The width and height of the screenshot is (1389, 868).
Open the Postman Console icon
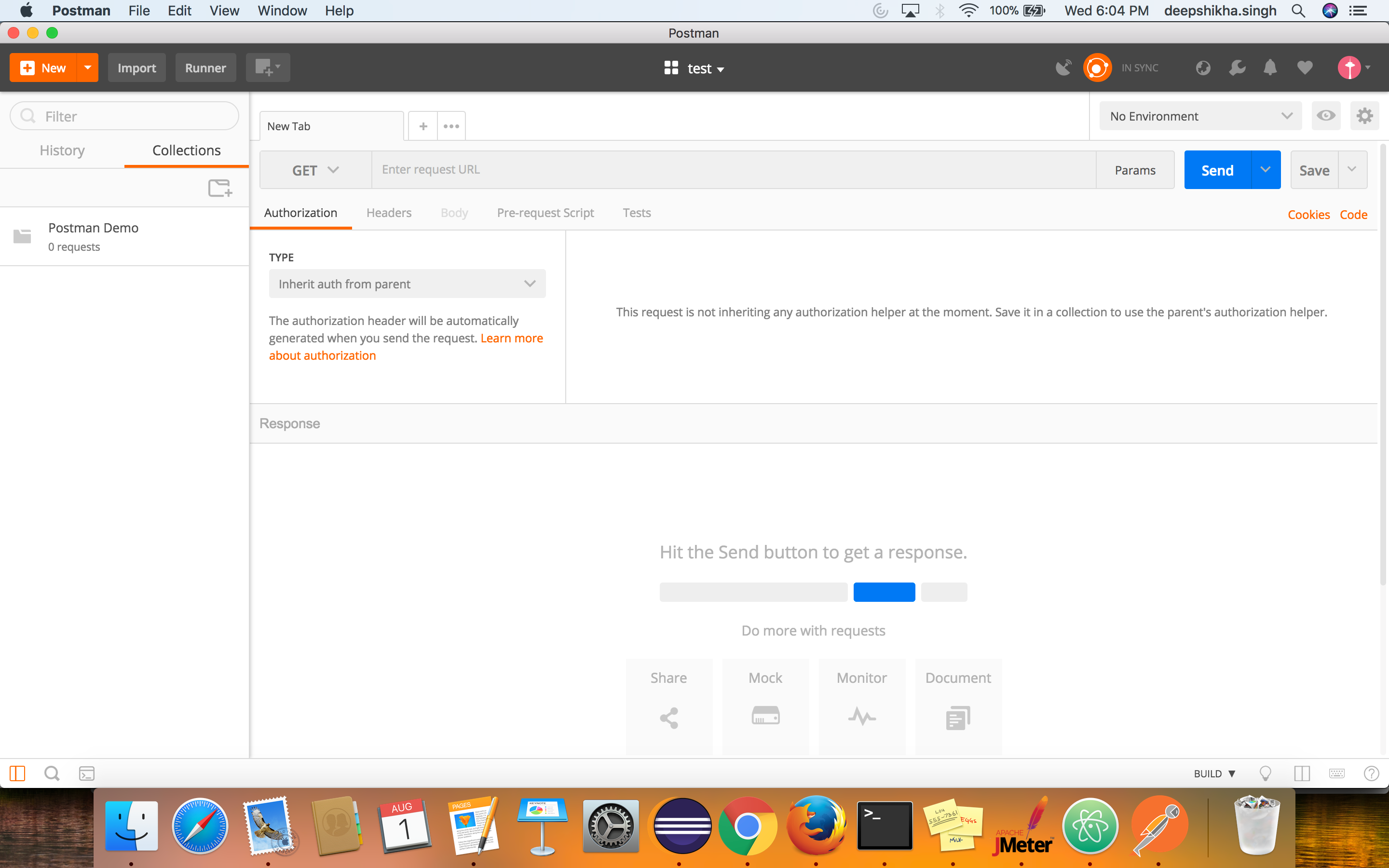87,773
